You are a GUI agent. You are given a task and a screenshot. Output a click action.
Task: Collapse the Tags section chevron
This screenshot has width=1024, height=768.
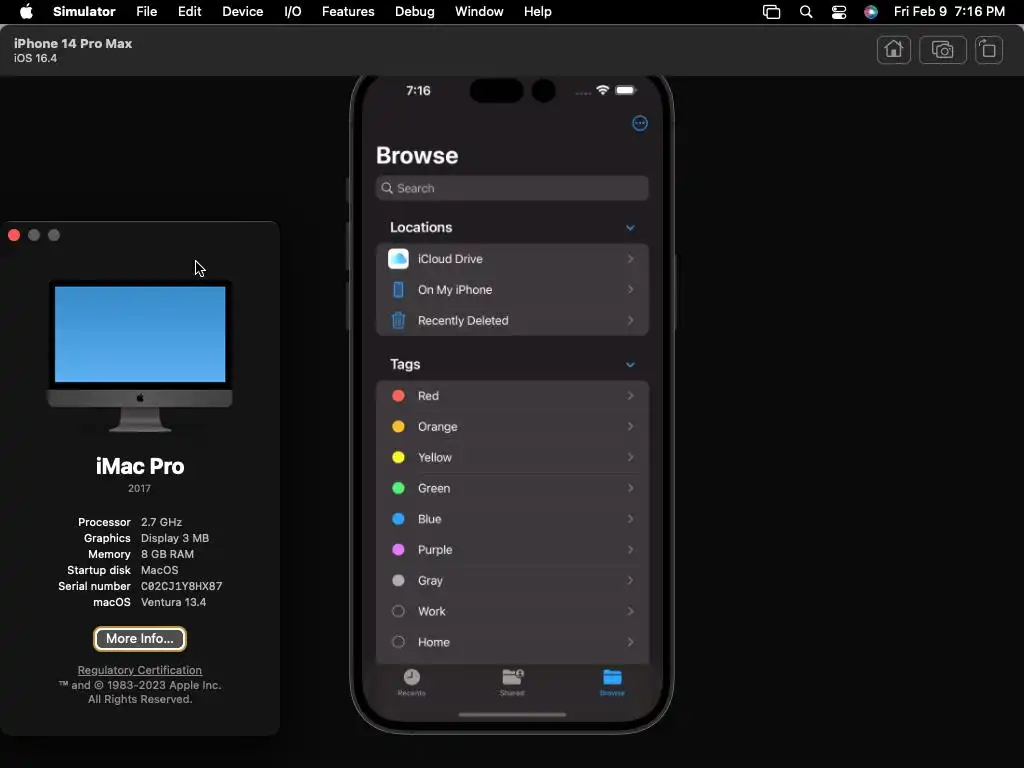point(630,365)
